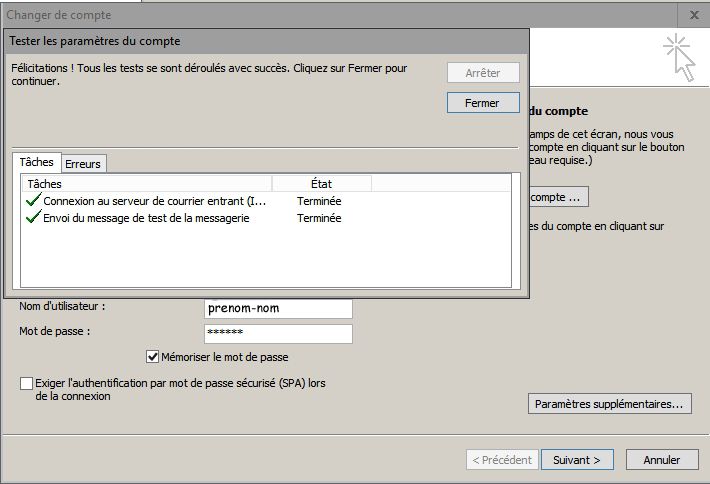Select the Tâches tab

pos(36,162)
